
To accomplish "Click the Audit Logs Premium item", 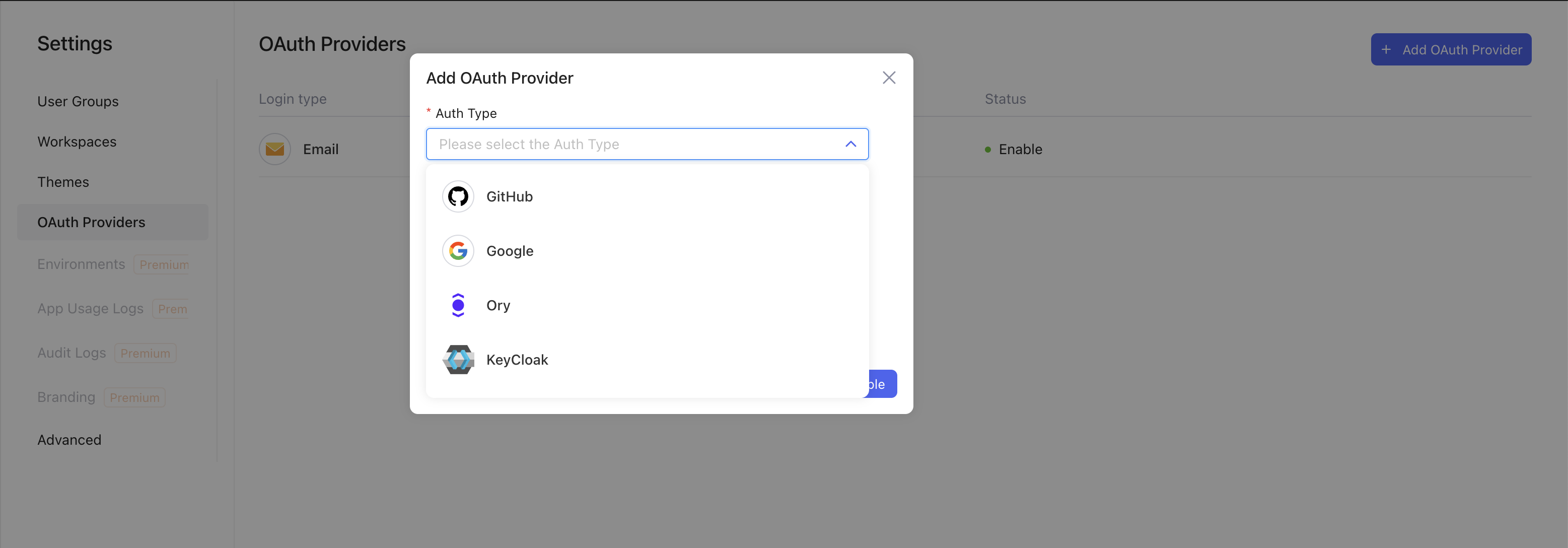I will pos(107,353).
